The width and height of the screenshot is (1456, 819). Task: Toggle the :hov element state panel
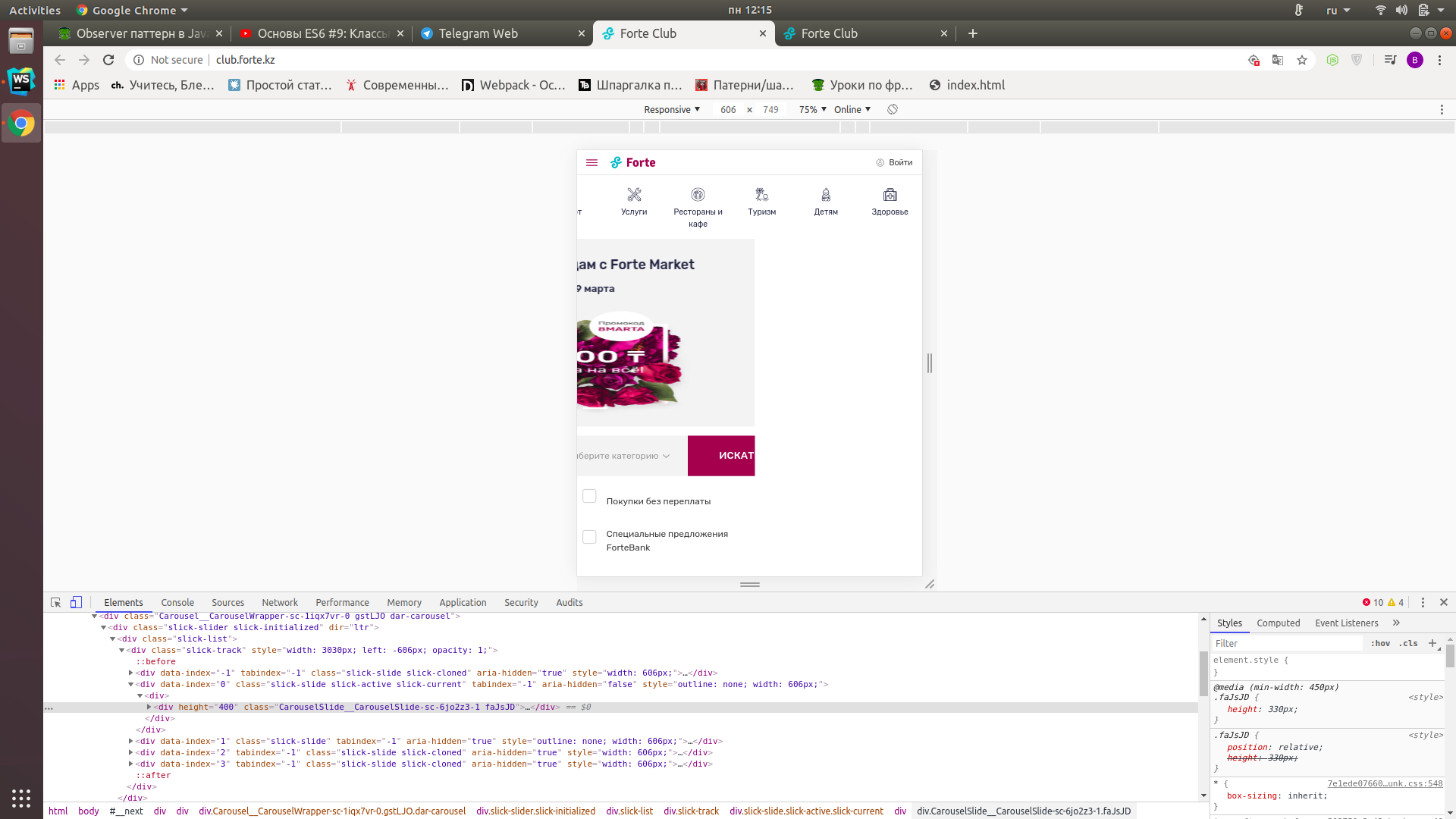1380,643
